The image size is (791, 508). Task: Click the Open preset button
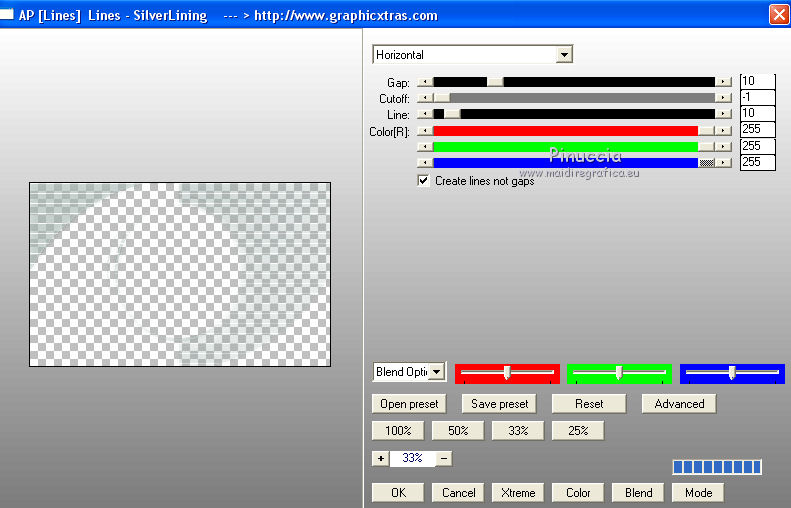point(409,404)
